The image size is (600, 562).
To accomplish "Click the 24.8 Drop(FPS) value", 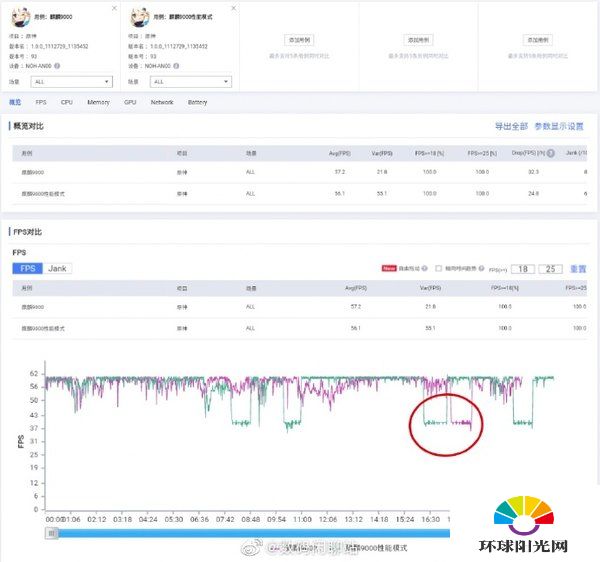I will pyautogui.click(x=533, y=194).
